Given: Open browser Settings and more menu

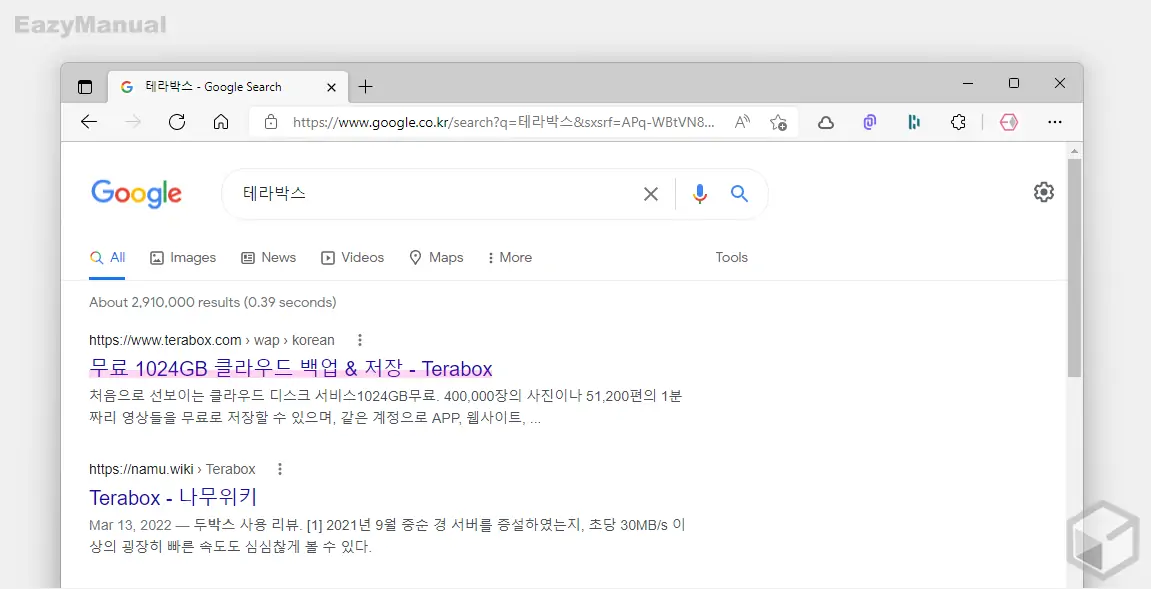Looking at the screenshot, I should [1055, 123].
